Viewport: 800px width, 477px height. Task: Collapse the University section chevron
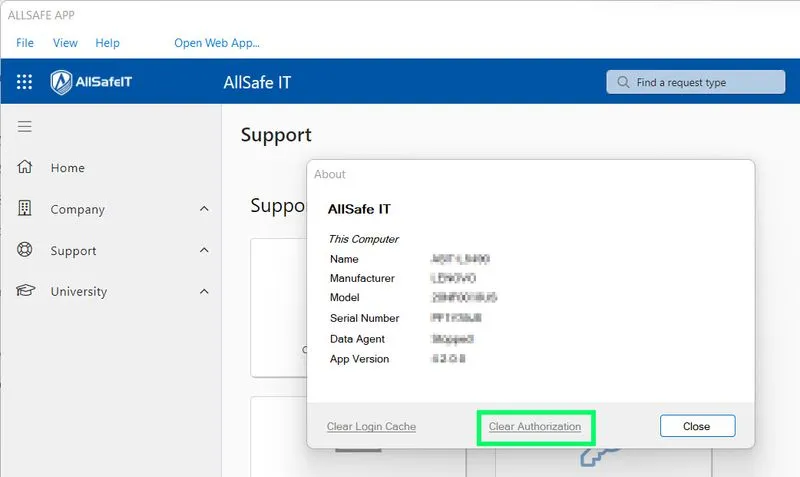pyautogui.click(x=204, y=291)
